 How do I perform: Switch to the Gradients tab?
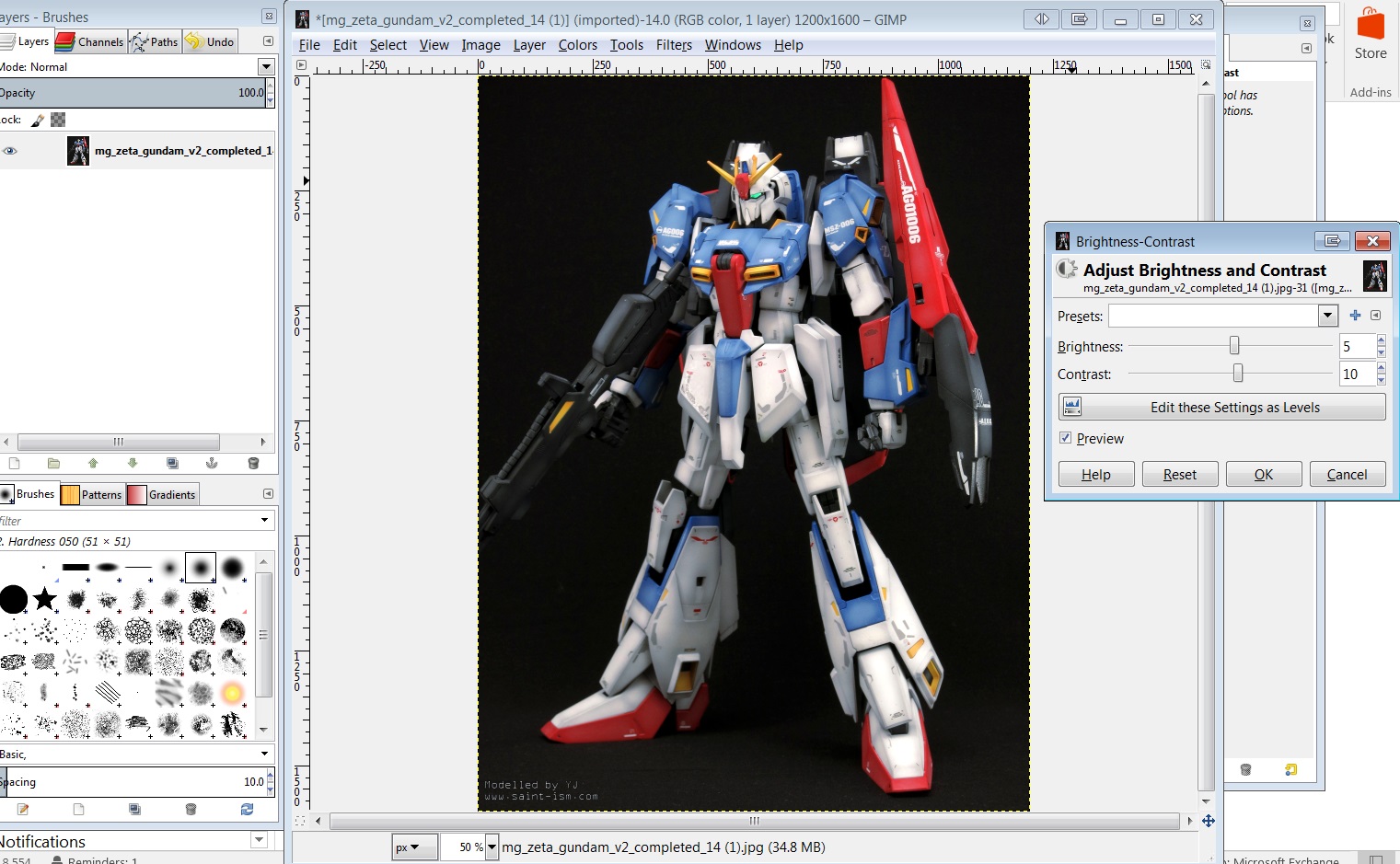coord(162,494)
